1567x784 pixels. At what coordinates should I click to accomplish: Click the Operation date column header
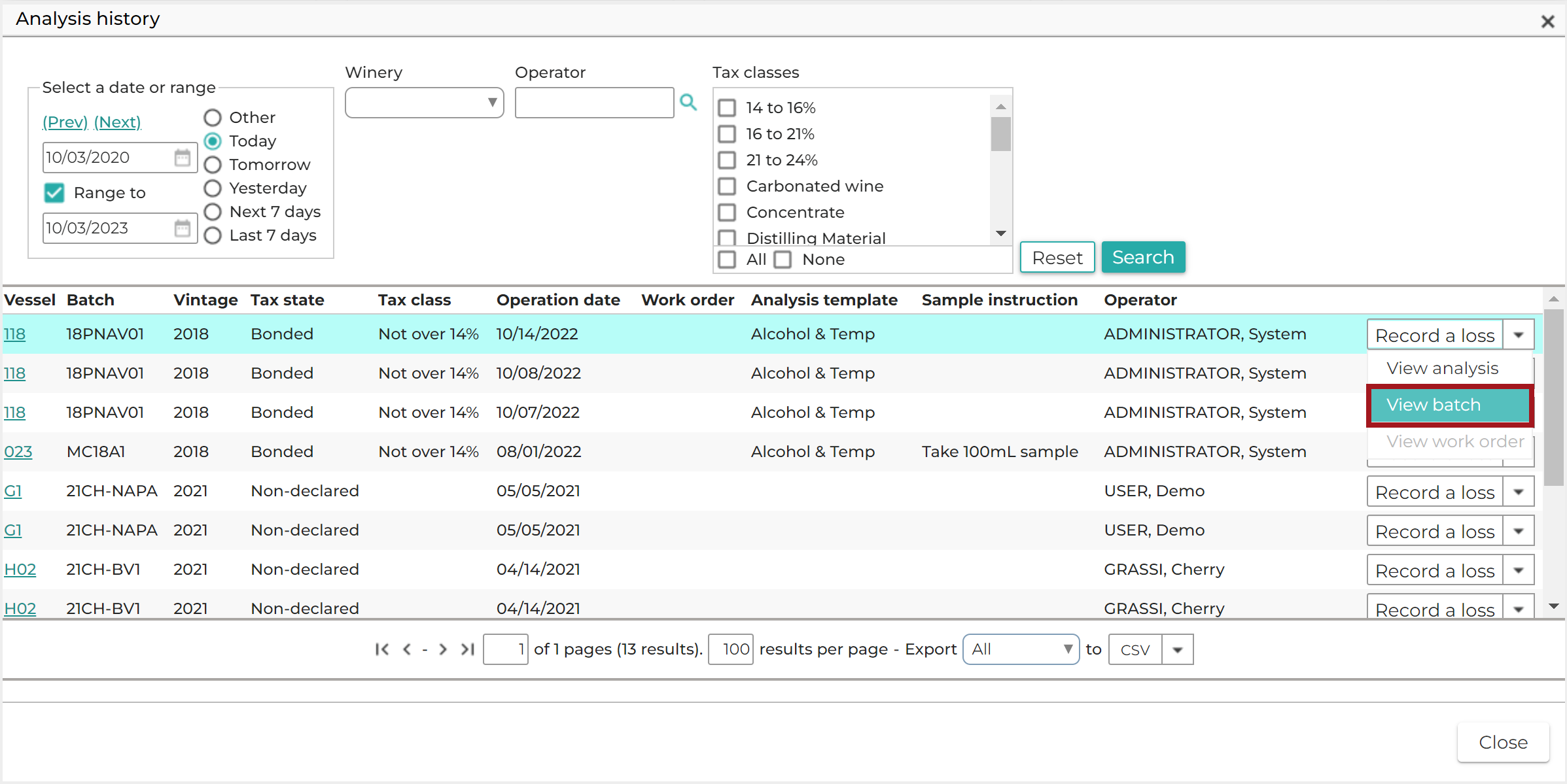coord(558,300)
